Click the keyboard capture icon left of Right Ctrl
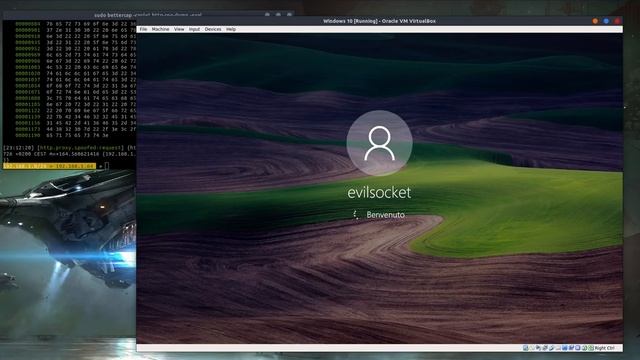The width and height of the screenshot is (640, 360). pyautogui.click(x=591, y=348)
